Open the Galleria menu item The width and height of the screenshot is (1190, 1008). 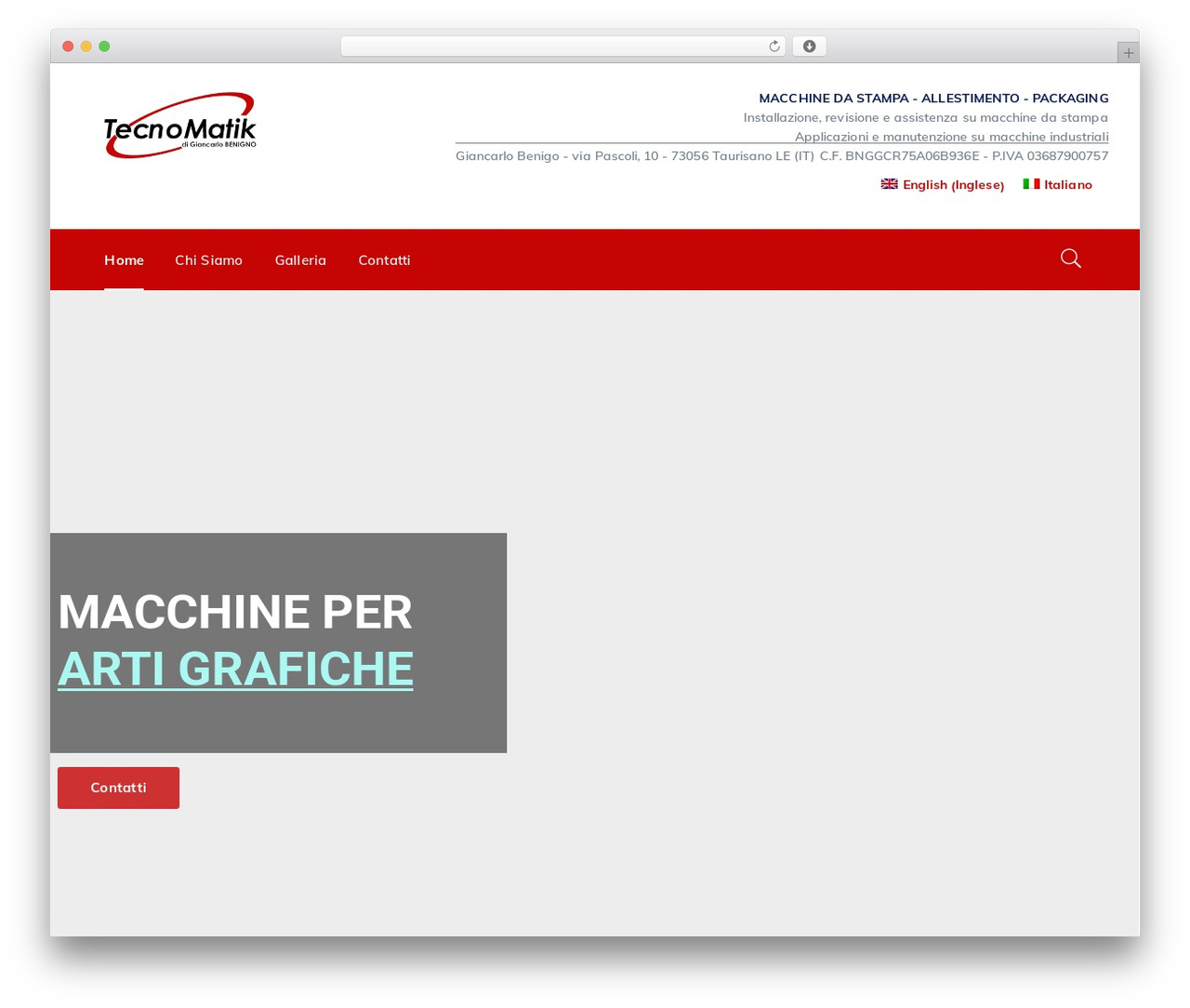[300, 260]
